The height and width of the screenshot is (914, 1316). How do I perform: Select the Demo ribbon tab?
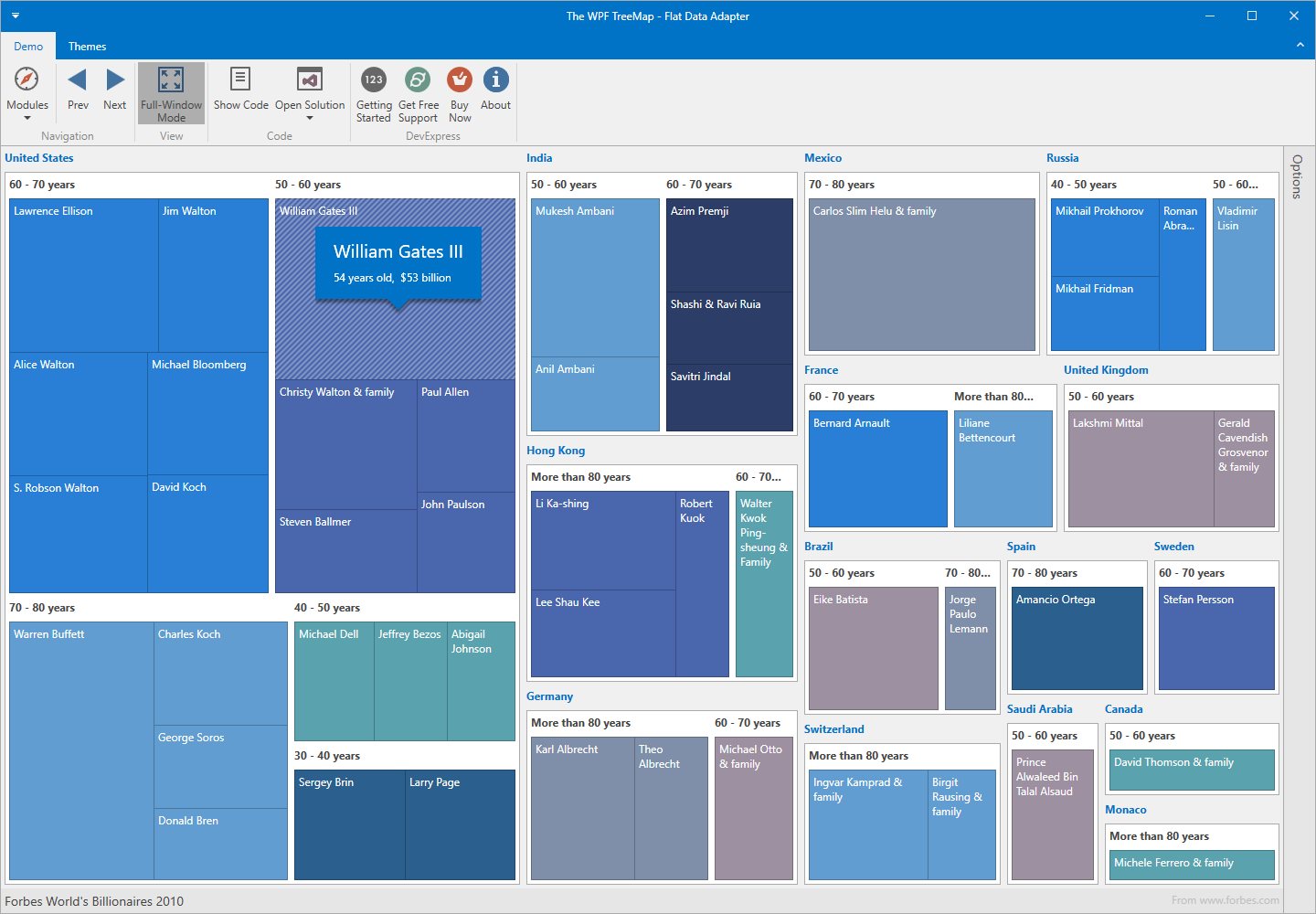click(x=28, y=47)
